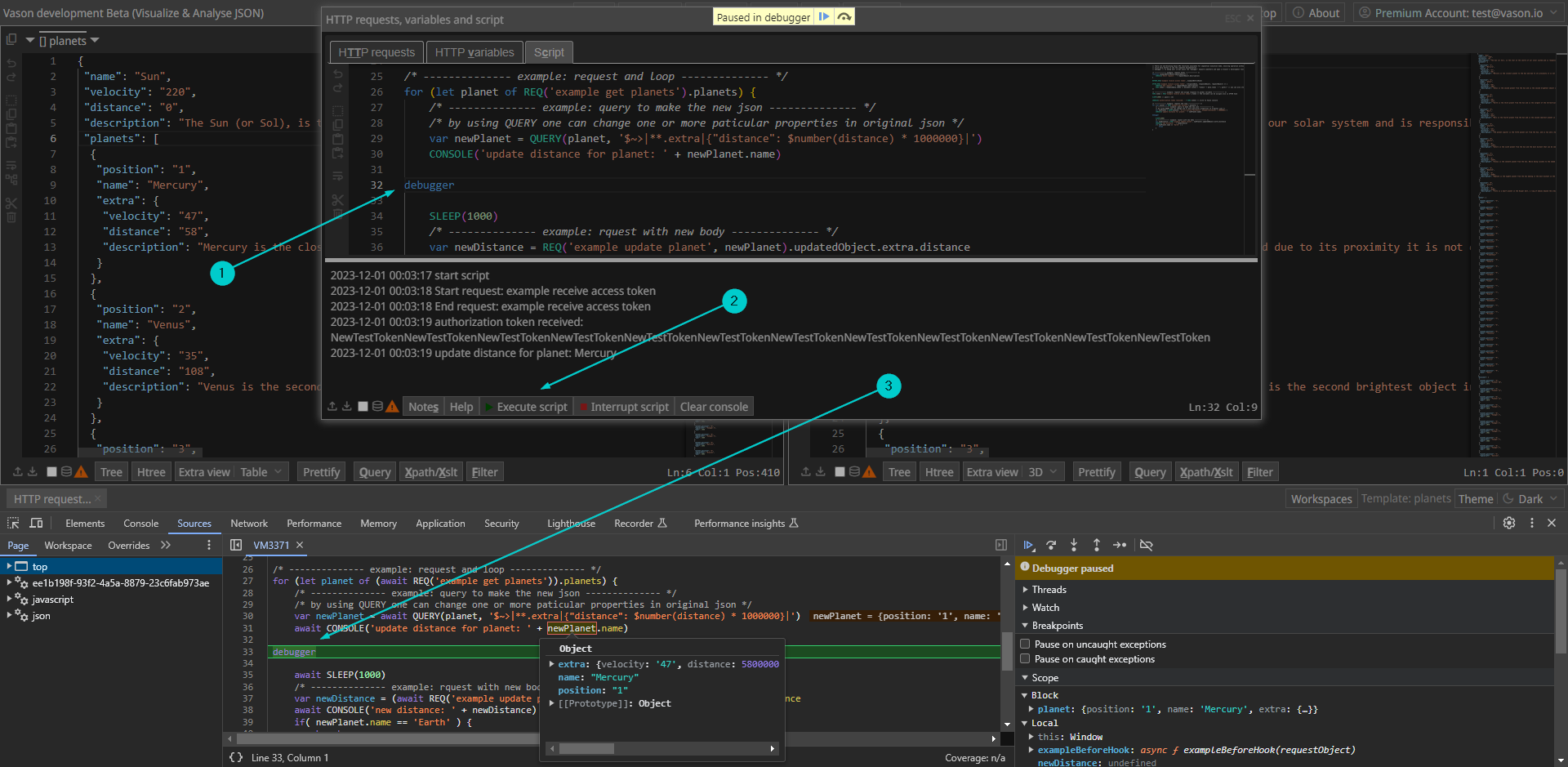Screen dimensions: 1568x767
Task: Open the Network panel in DevTools
Action: click(248, 523)
